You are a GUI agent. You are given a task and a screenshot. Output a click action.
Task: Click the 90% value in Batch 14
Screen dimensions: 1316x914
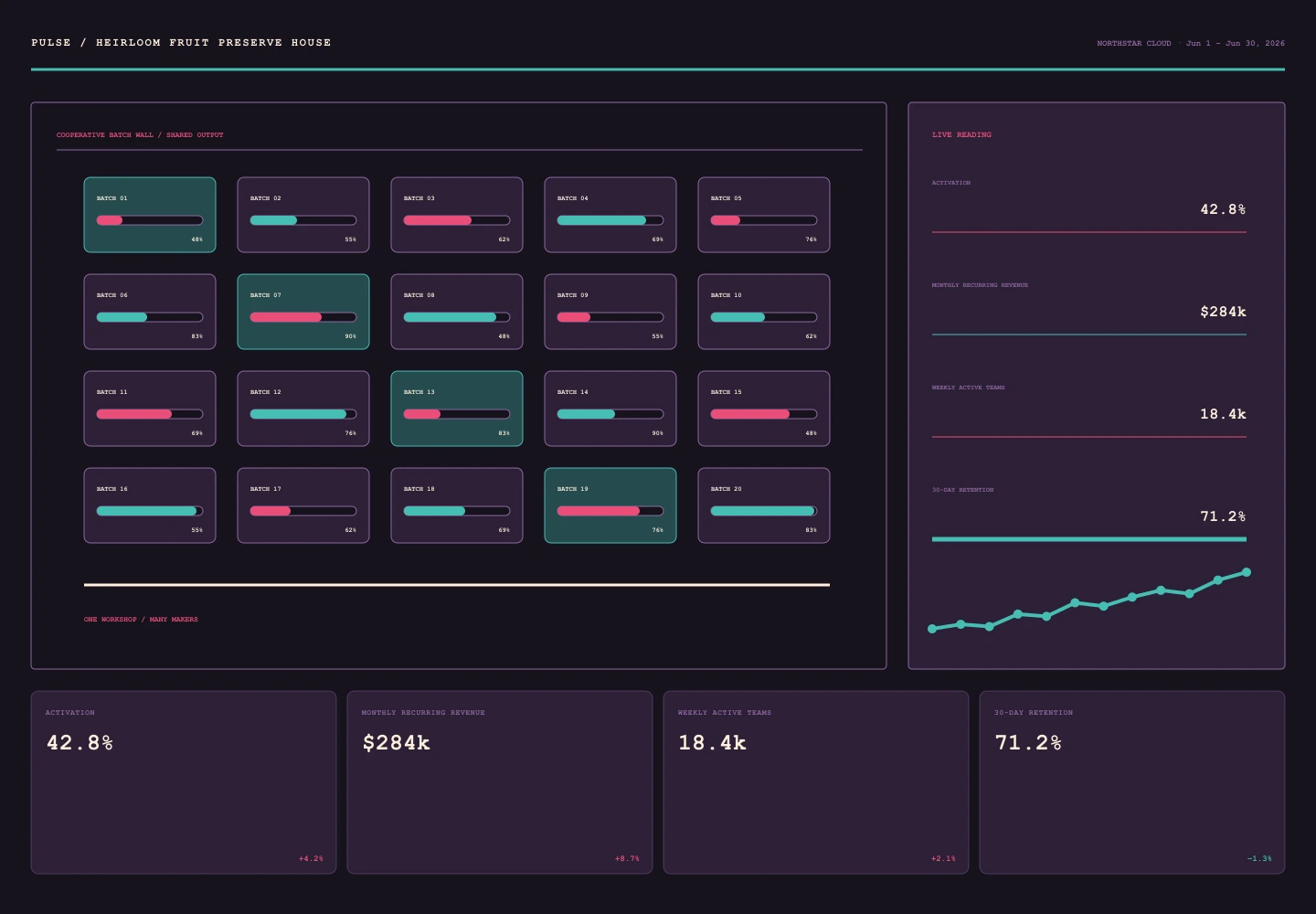point(657,433)
